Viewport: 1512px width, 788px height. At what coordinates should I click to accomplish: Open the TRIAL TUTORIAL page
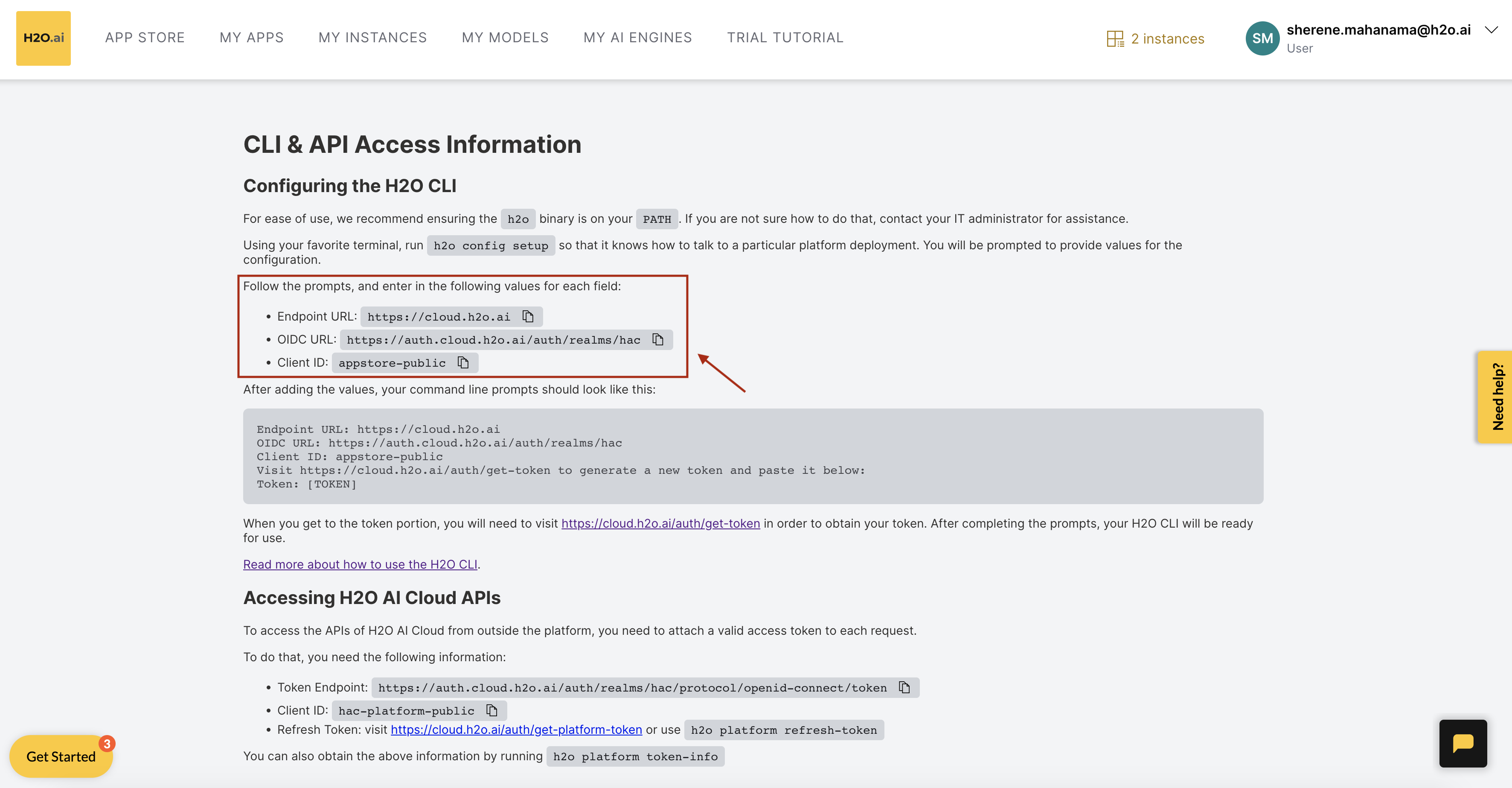point(785,38)
